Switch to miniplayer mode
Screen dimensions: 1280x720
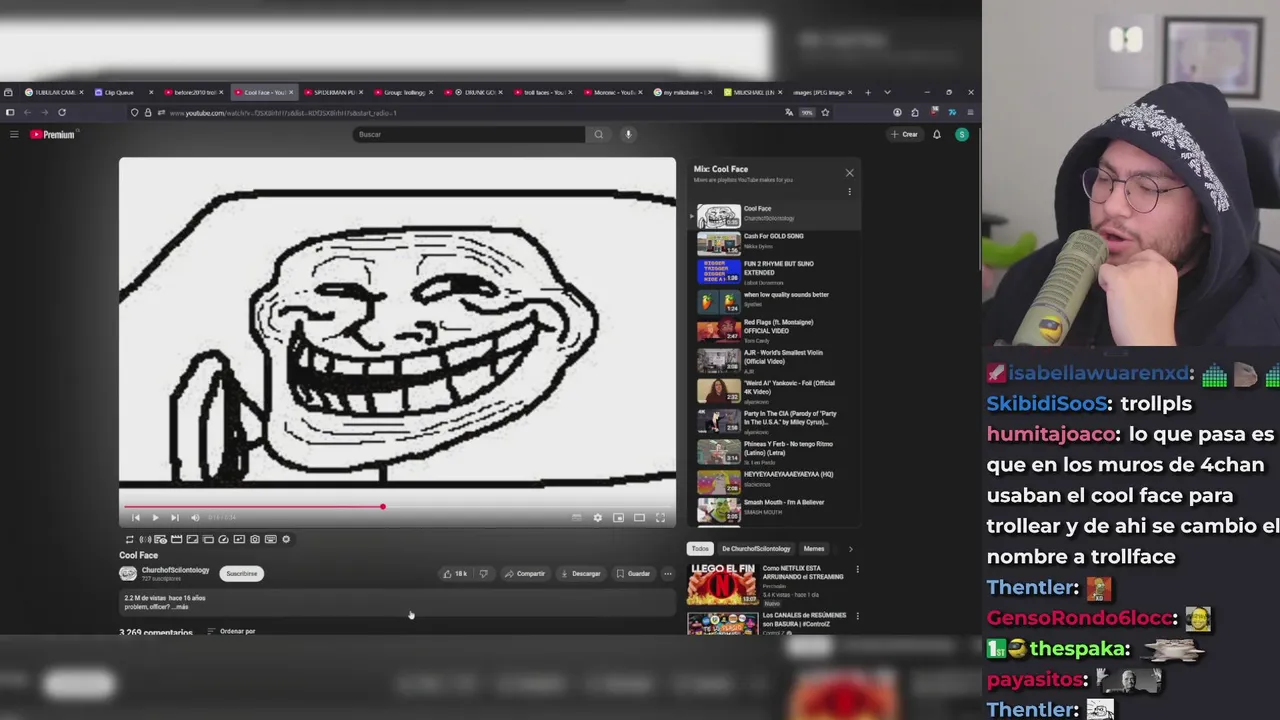point(618,518)
